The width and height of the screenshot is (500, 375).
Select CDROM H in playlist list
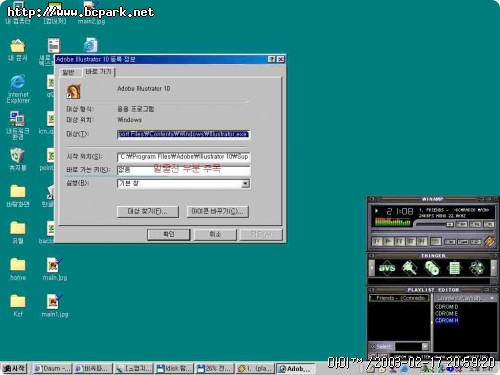447,320
